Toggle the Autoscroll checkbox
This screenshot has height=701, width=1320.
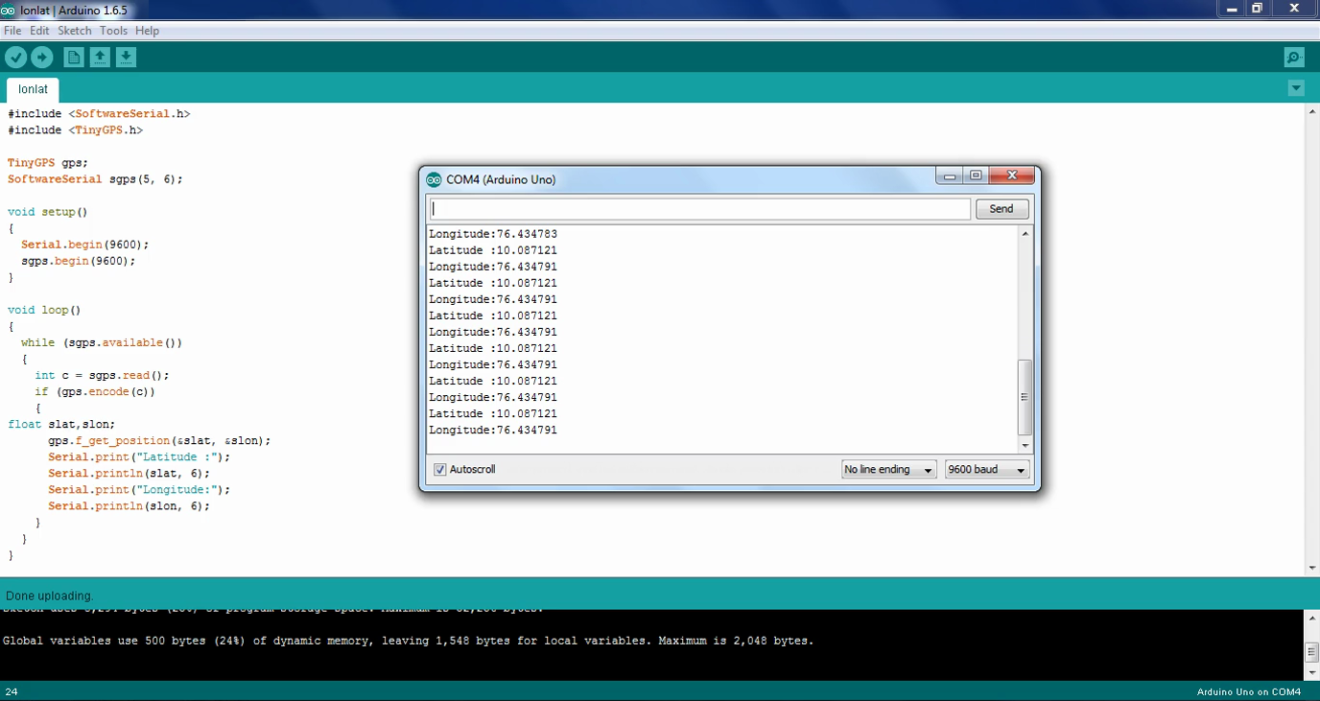click(x=440, y=470)
